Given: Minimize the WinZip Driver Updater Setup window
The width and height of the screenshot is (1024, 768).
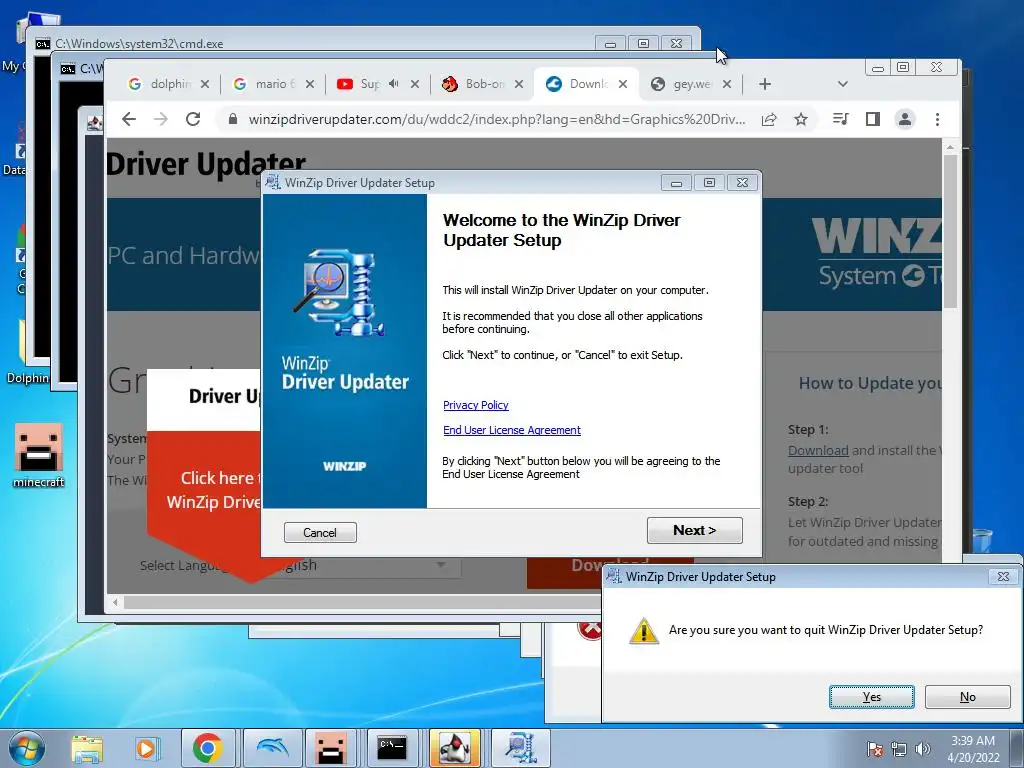Looking at the screenshot, I should point(676,183).
